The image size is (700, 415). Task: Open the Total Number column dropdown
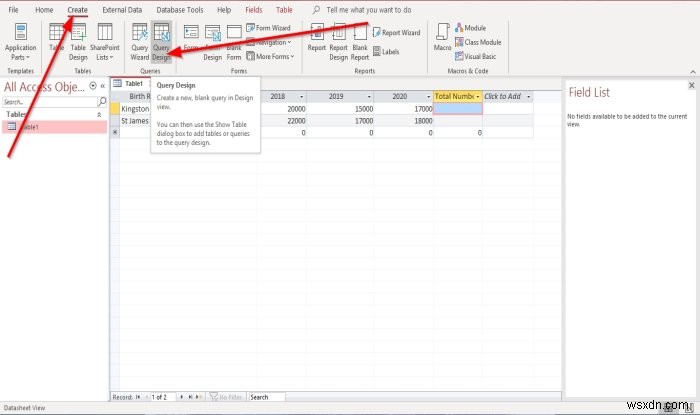click(x=478, y=96)
